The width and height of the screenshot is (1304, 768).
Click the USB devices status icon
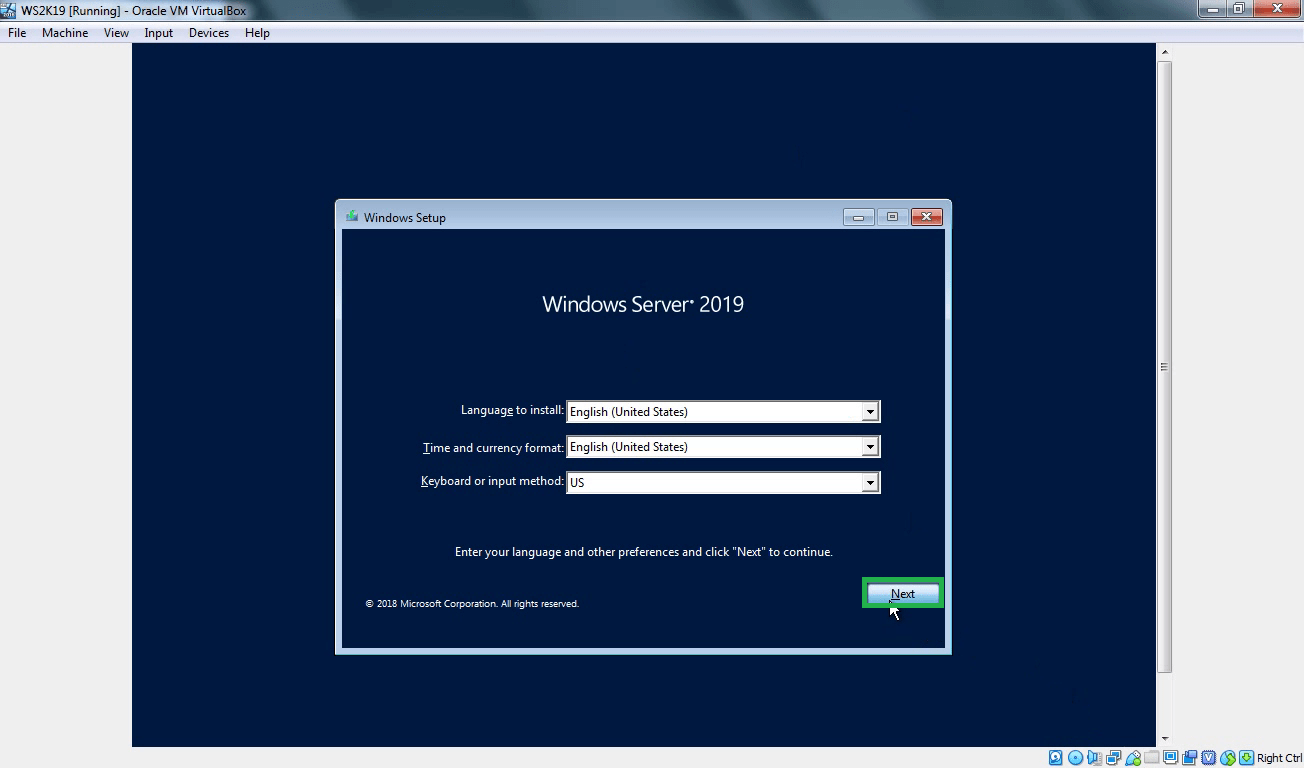[1133, 758]
